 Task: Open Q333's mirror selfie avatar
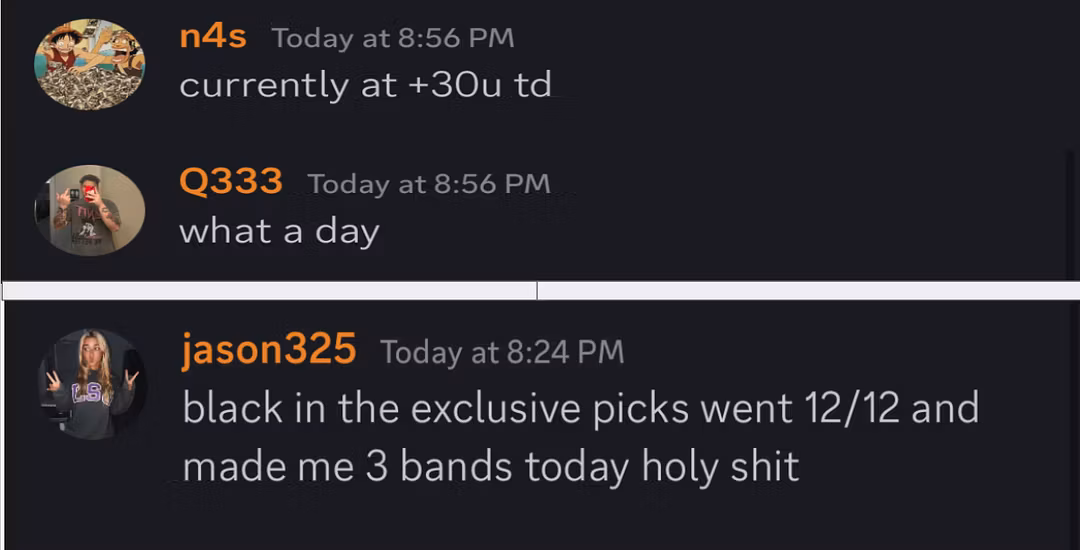[x=90, y=211]
